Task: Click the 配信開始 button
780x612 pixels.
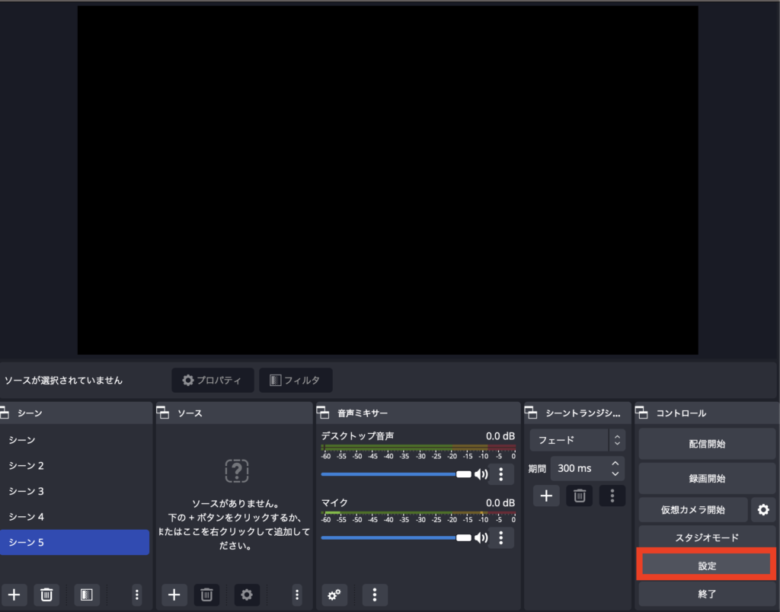Action: [x=706, y=444]
